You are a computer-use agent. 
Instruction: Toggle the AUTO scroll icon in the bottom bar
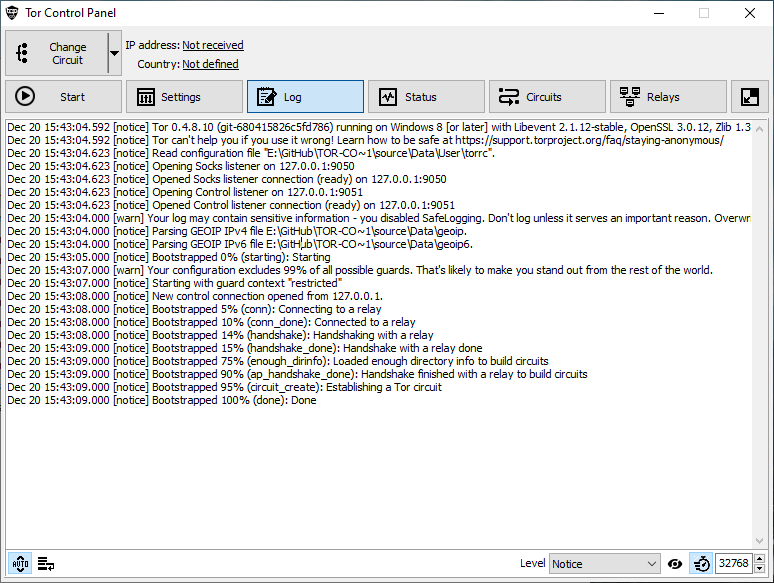20,563
